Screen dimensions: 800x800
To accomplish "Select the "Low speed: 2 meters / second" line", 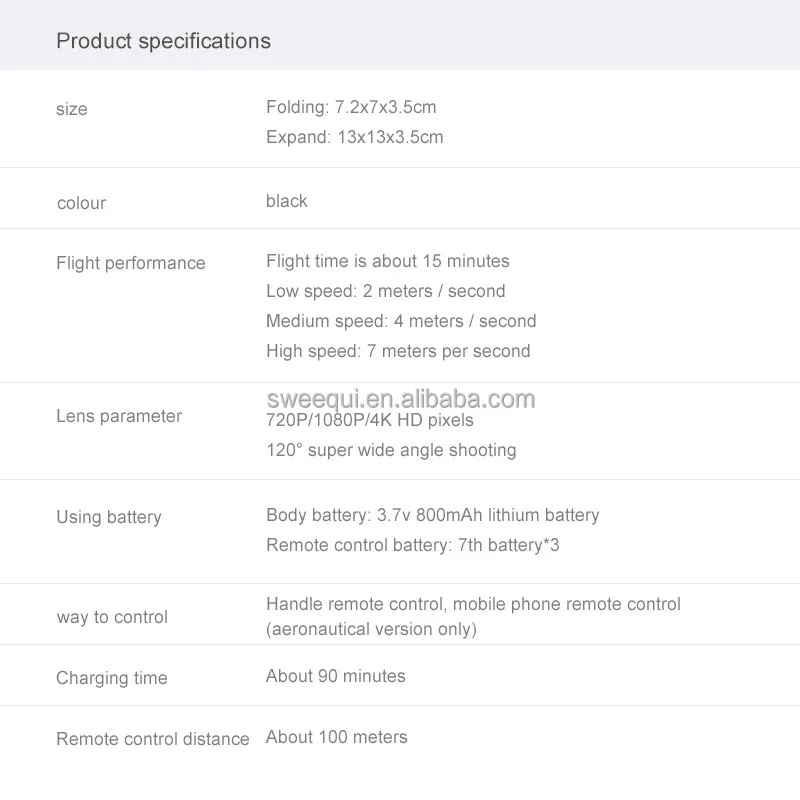I will (x=386, y=291).
